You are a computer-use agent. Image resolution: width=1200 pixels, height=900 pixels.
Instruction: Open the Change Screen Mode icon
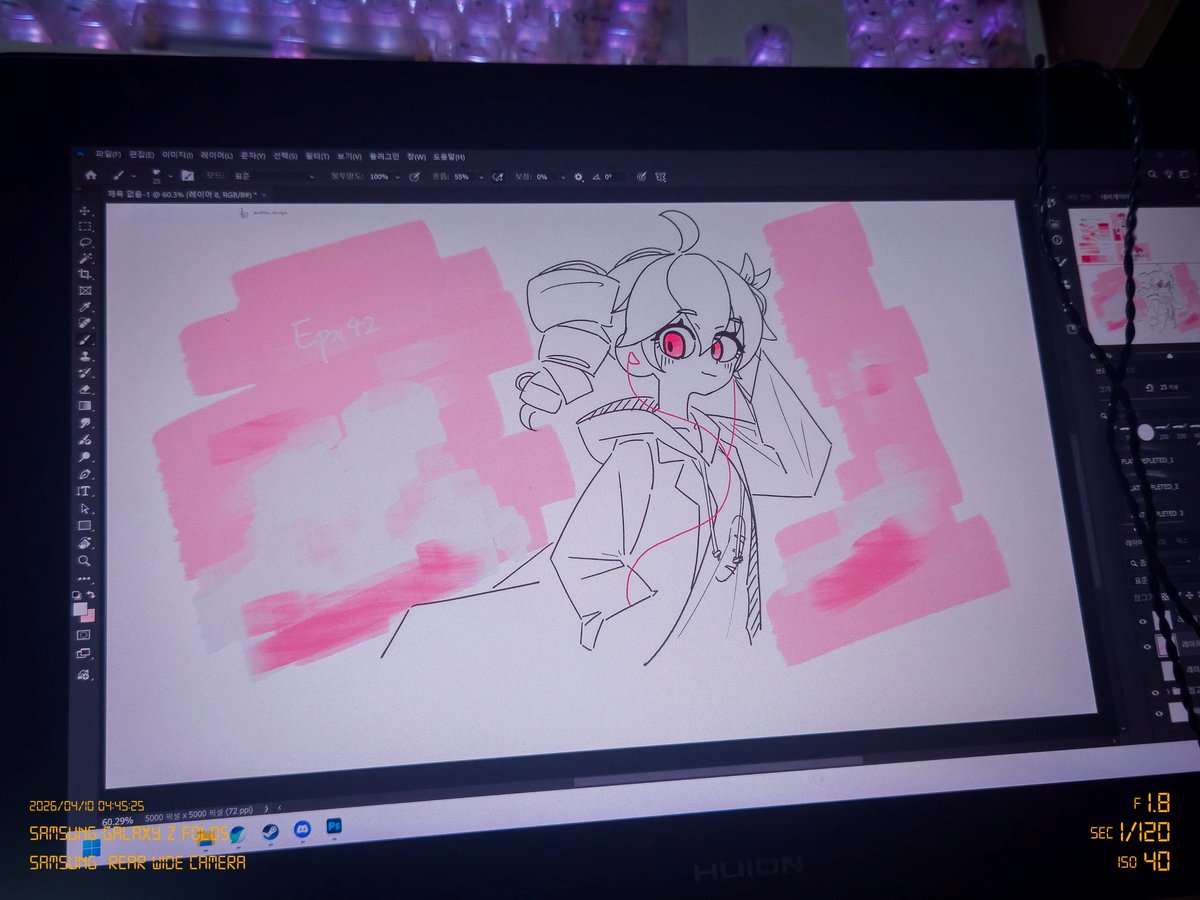point(84,653)
